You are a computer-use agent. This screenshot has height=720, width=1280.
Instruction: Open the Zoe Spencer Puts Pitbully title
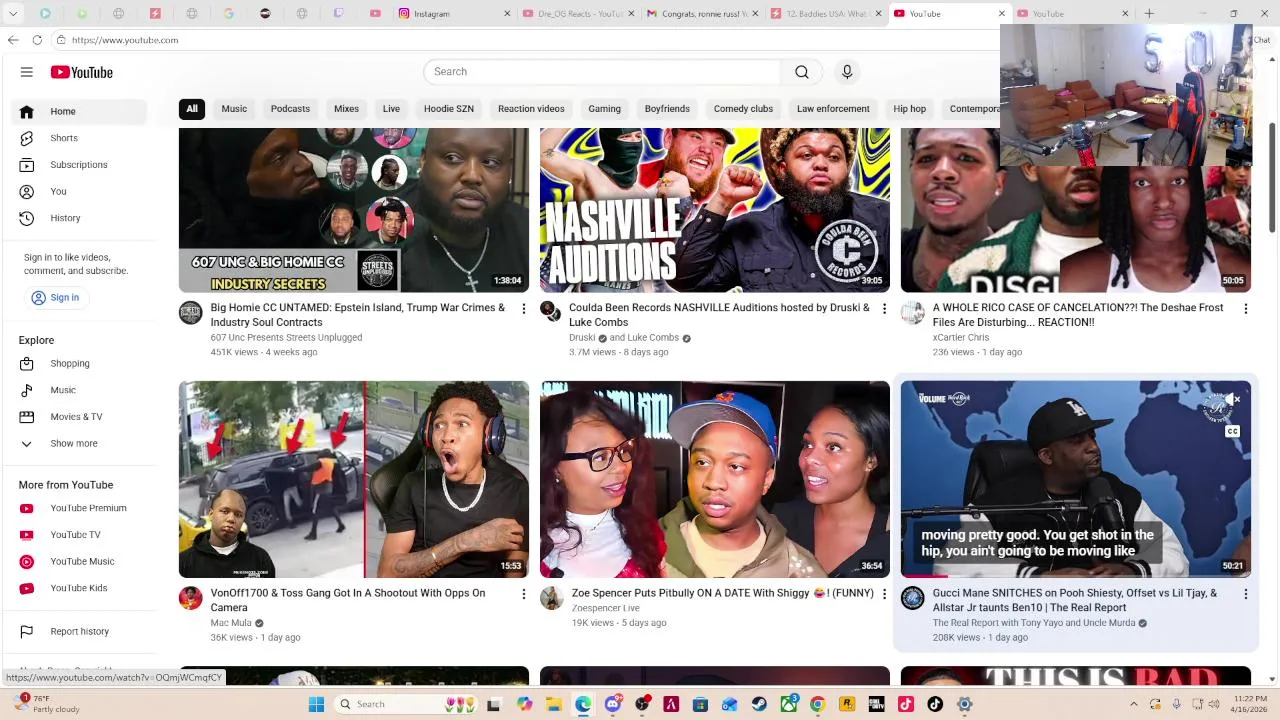coord(723,593)
